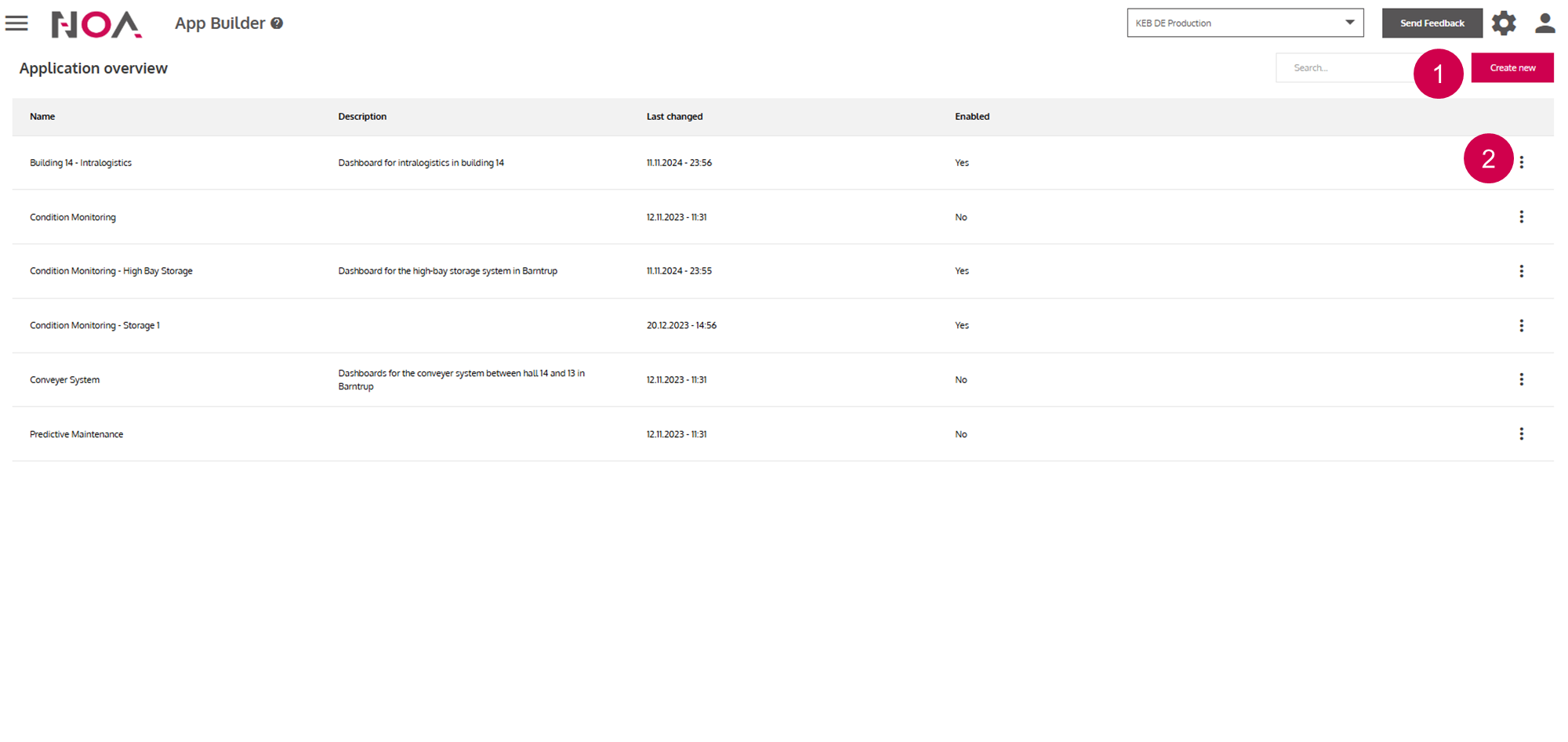1568x742 pixels.
Task: Open the user account profile icon
Action: 1544,24
